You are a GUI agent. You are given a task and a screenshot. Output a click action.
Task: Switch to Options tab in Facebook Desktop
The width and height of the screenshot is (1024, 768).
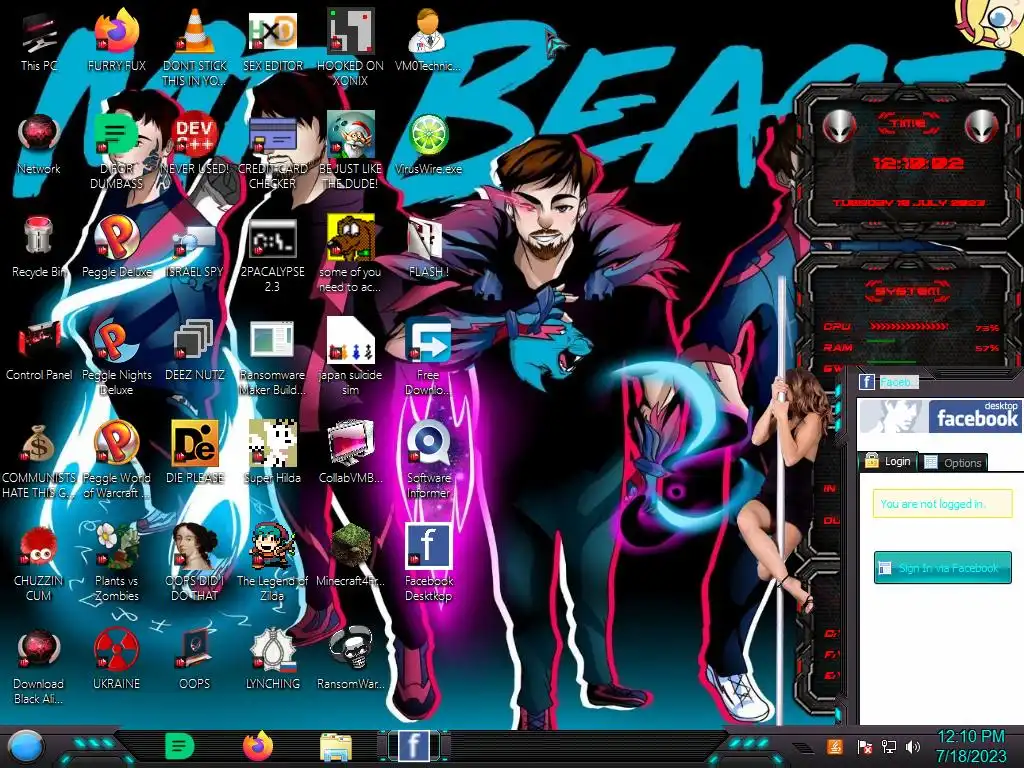click(954, 462)
